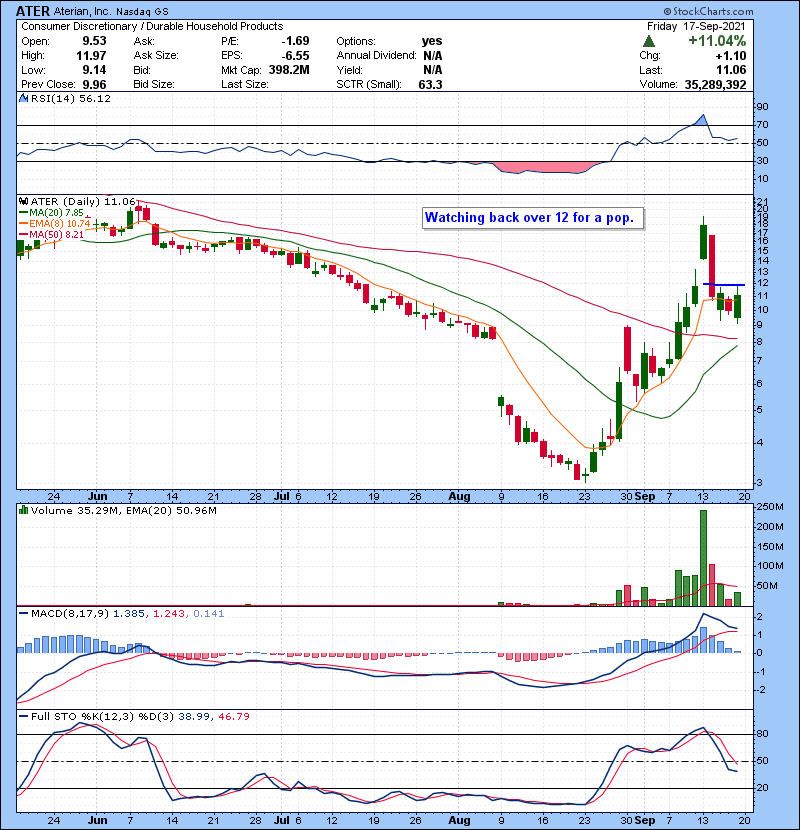Click the Yield N/A value
800x830 pixels.
[x=433, y=70]
